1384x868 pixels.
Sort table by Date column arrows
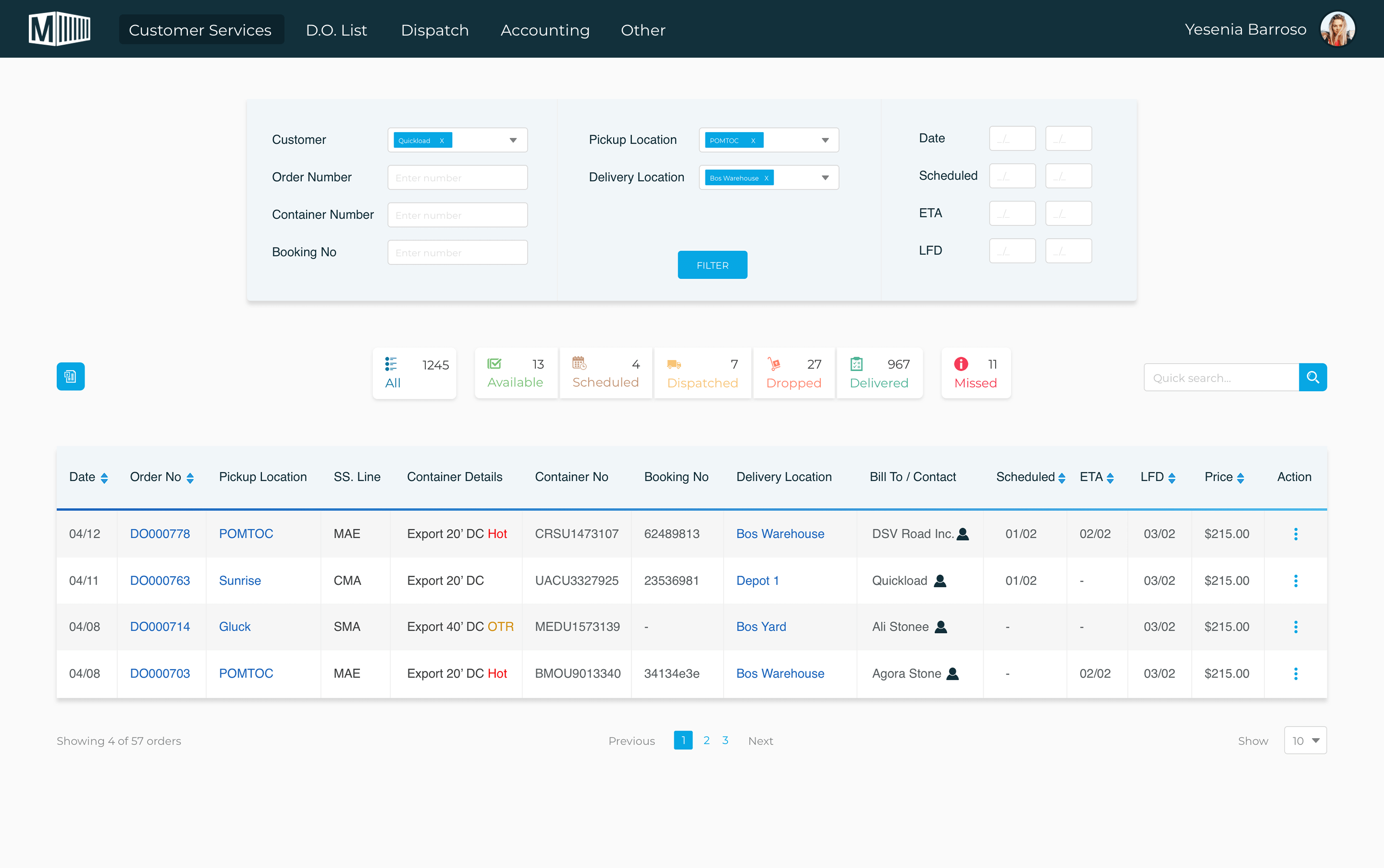coord(104,478)
